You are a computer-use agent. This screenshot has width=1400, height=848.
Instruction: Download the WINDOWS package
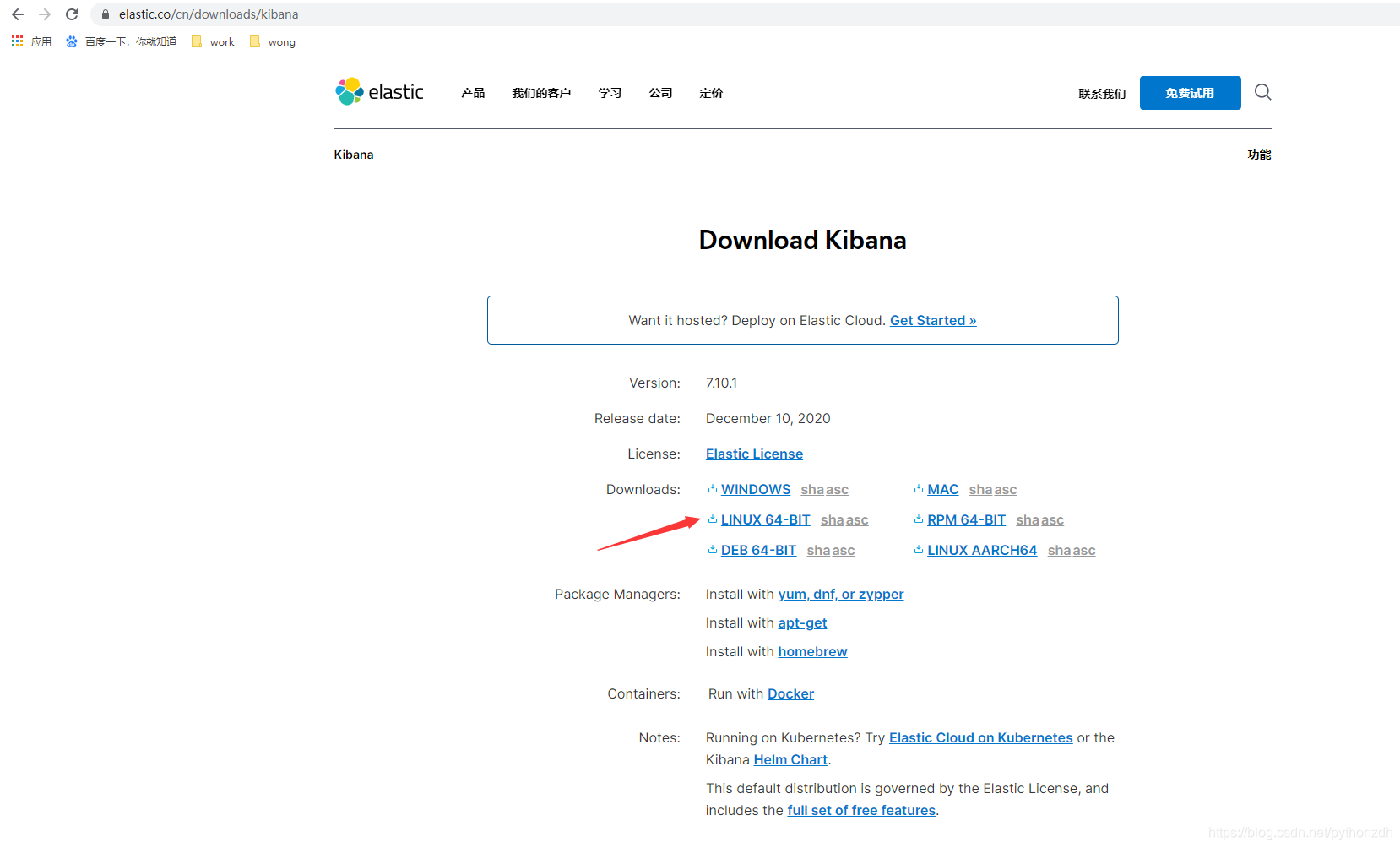[756, 489]
